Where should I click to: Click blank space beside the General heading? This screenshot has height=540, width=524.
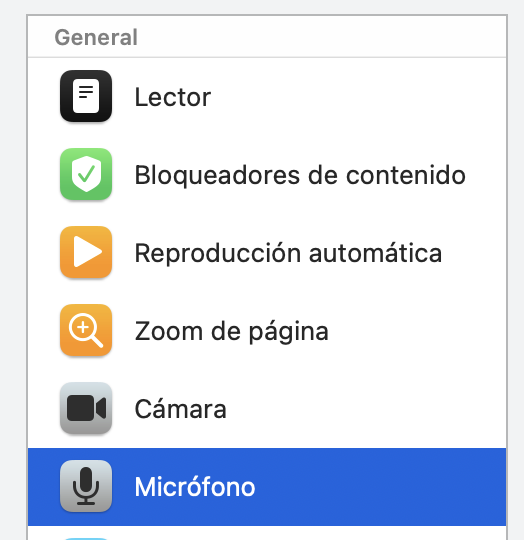(320, 37)
